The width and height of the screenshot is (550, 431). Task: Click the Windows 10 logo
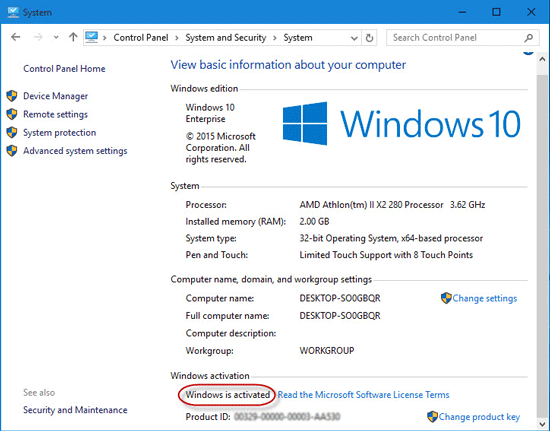[401, 123]
